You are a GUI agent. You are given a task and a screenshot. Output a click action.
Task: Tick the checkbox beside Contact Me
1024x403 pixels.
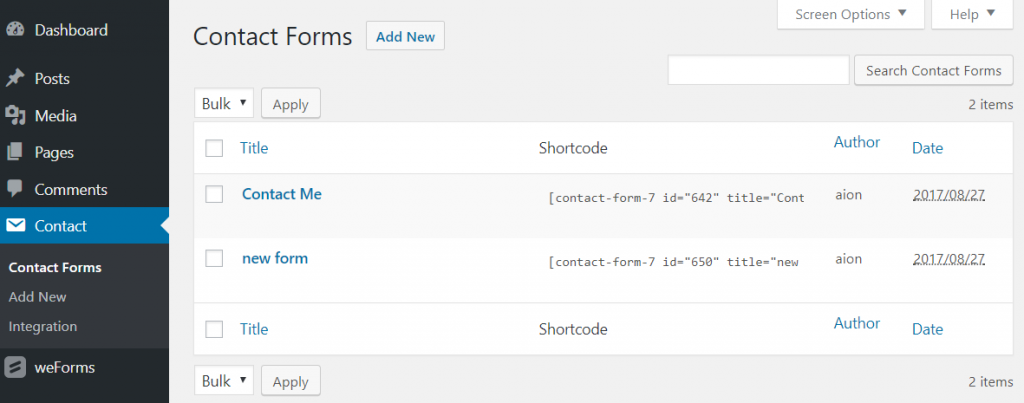coord(214,194)
